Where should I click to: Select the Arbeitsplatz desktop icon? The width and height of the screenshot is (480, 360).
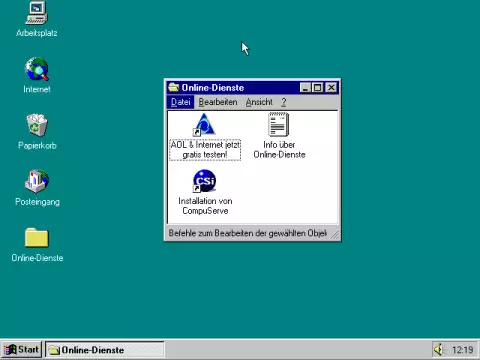coord(37,13)
